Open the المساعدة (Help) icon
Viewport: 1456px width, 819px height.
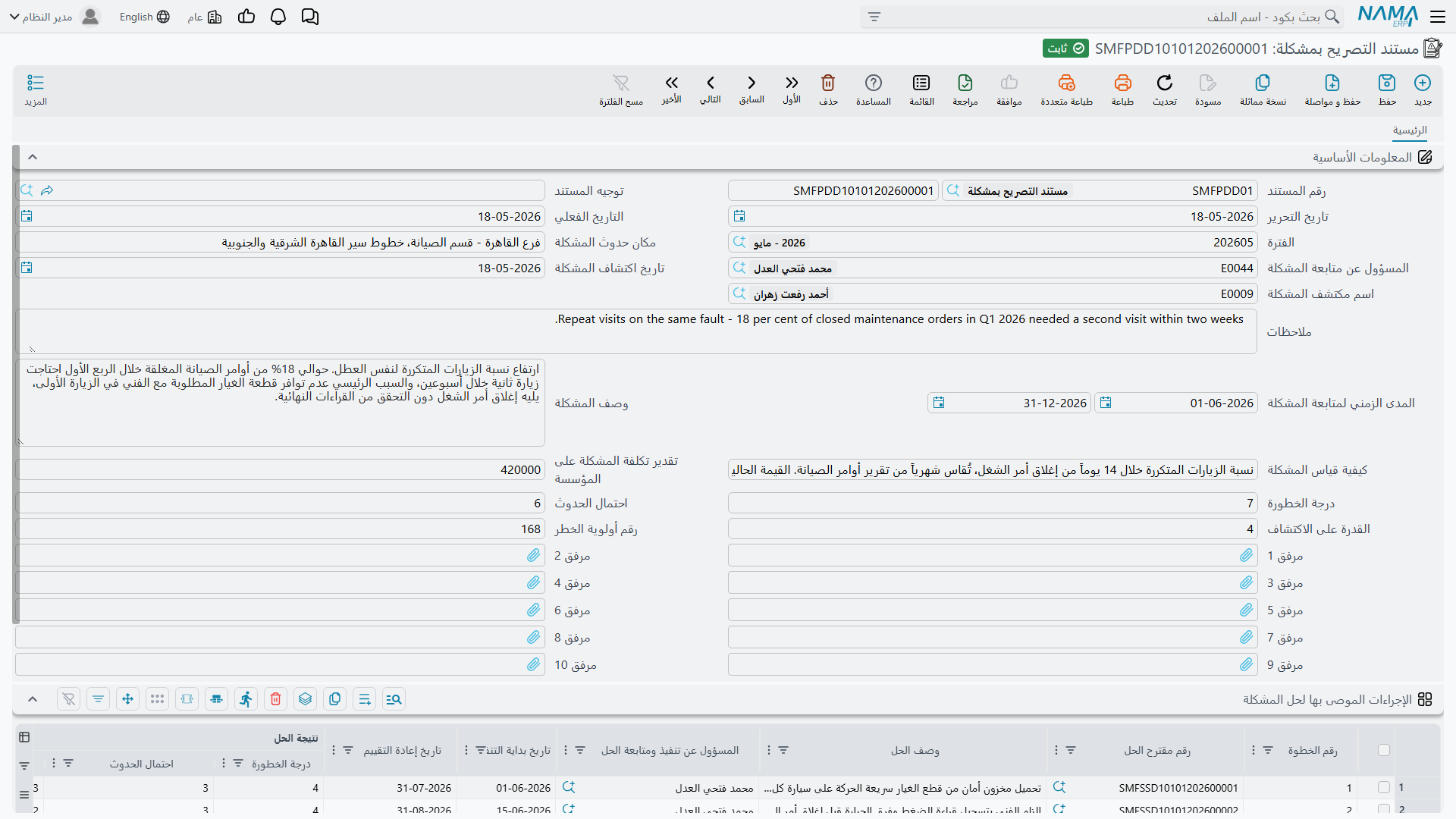pos(874,83)
